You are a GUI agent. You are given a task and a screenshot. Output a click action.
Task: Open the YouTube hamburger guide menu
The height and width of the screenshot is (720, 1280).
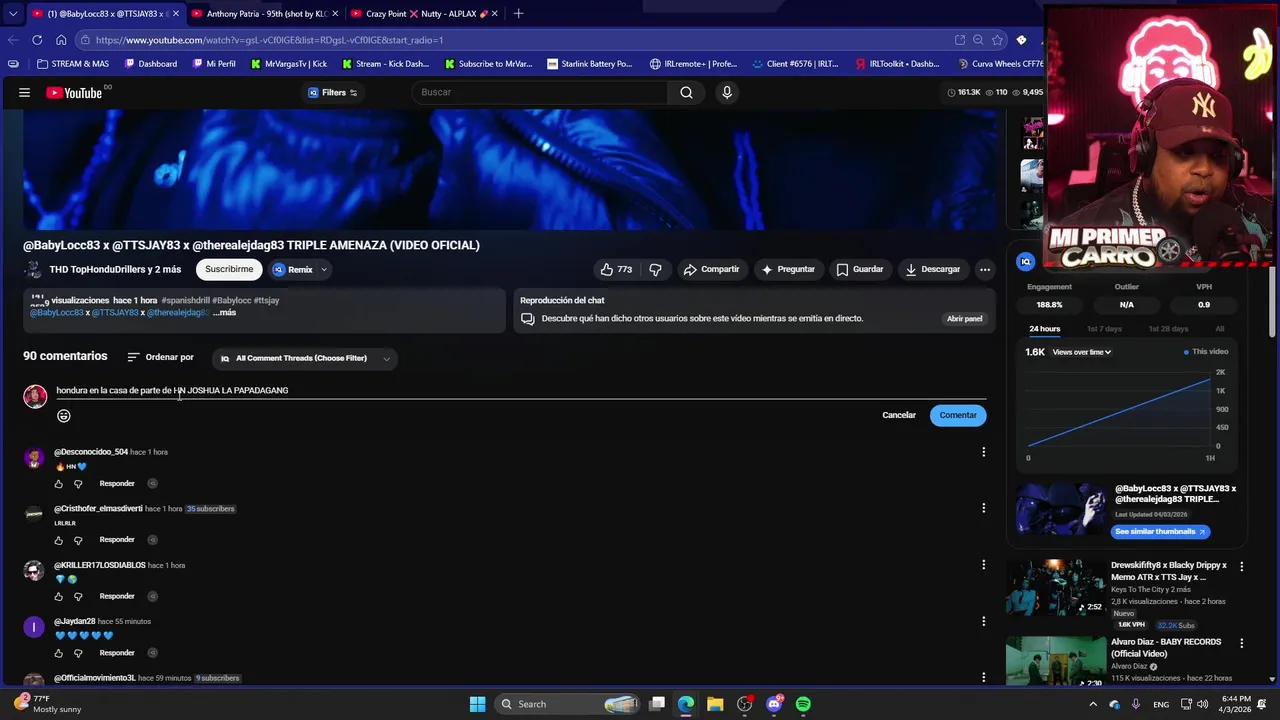click(x=24, y=92)
